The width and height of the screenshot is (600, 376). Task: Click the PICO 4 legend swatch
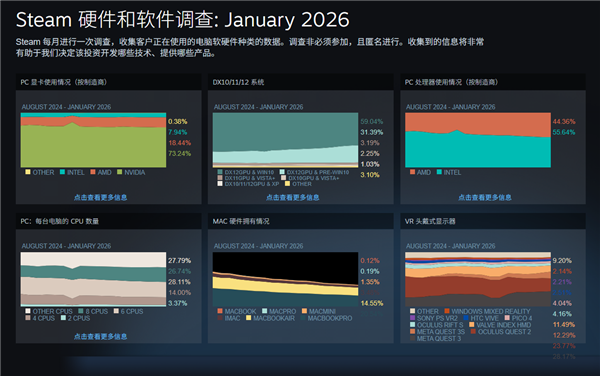pos(507,318)
